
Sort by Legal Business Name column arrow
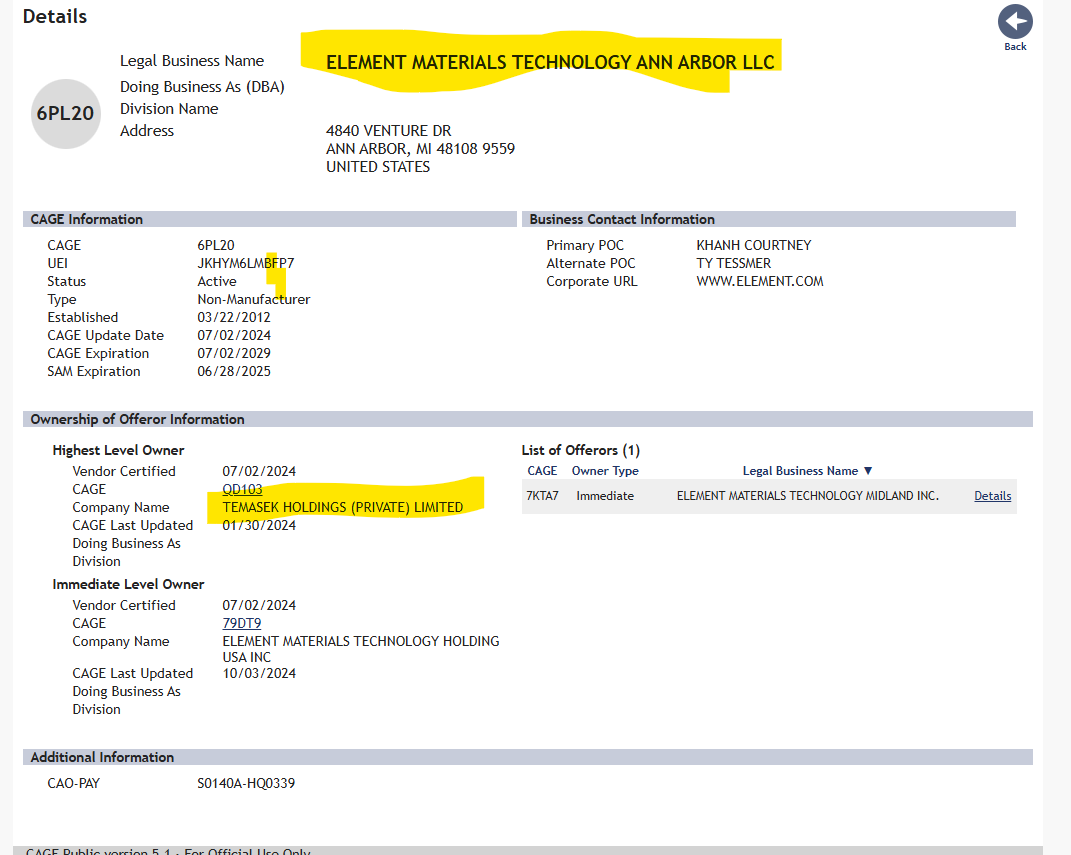[868, 471]
